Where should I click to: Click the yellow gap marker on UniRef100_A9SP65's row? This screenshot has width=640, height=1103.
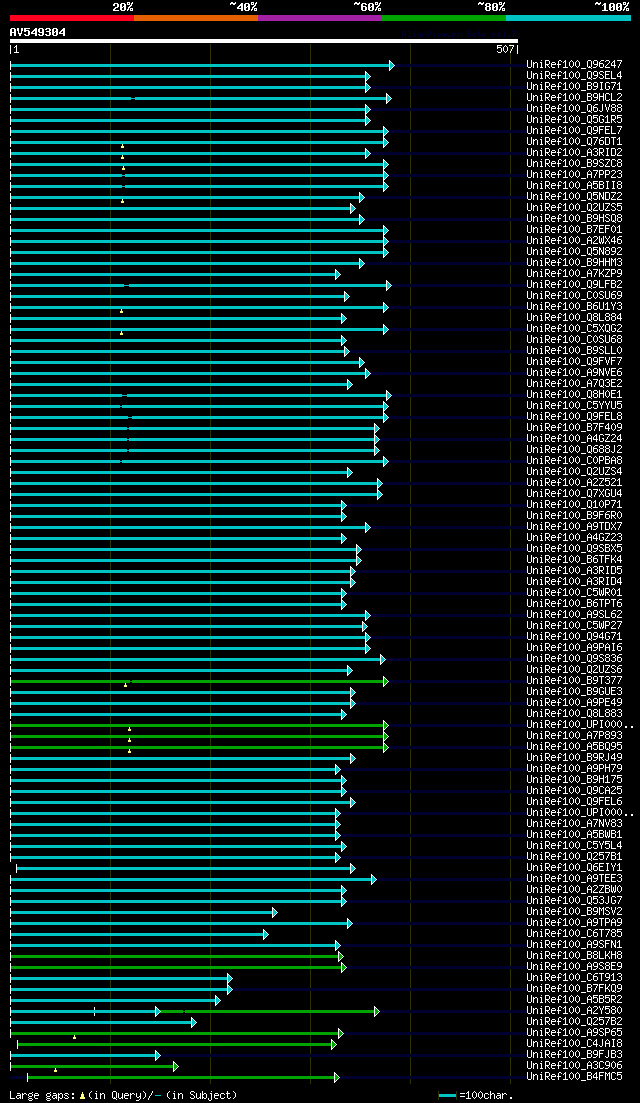click(x=75, y=1037)
